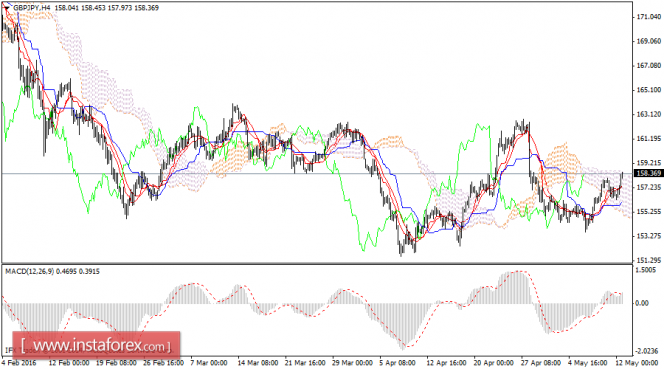Click price level 155.255 on axis
664x369 pixels.
coord(649,211)
